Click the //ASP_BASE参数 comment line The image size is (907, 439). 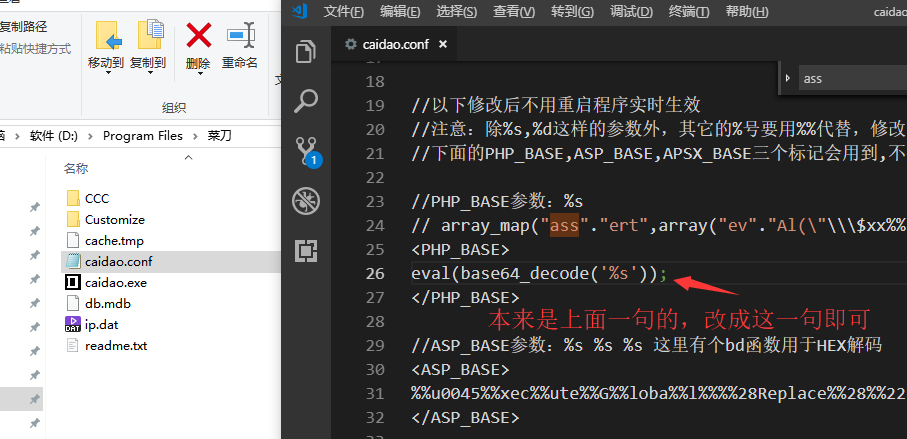(646, 345)
